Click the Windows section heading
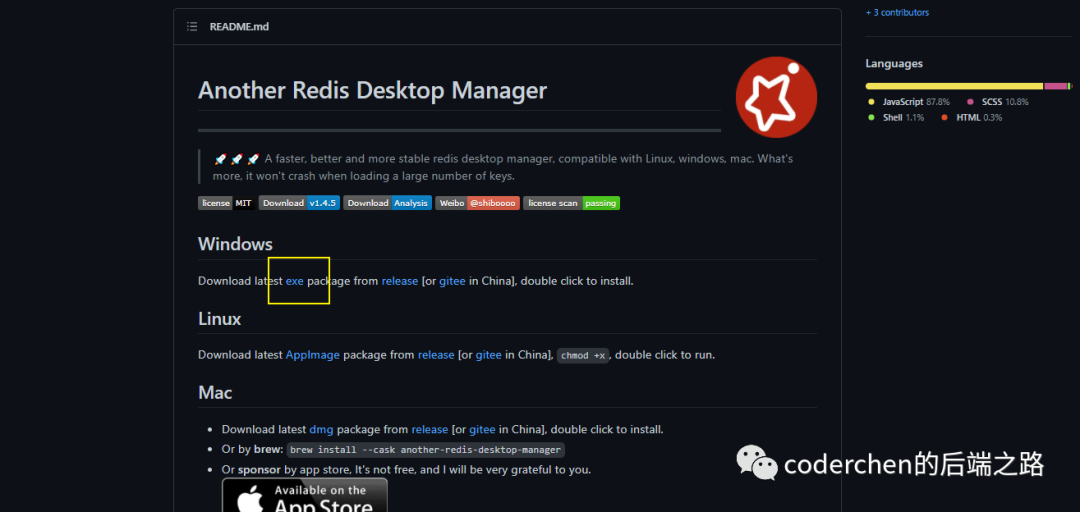This screenshot has width=1080, height=512. (236, 244)
